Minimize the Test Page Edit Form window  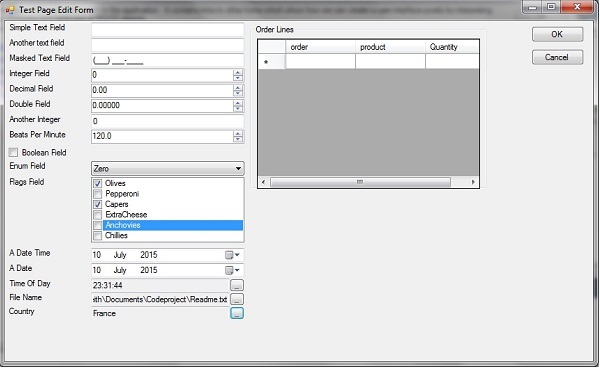[x=532, y=7]
